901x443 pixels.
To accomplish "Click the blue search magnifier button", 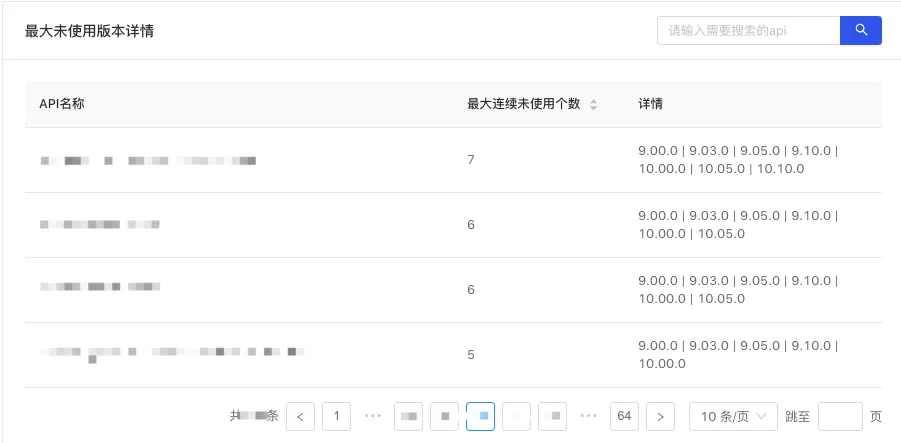I will point(860,30).
